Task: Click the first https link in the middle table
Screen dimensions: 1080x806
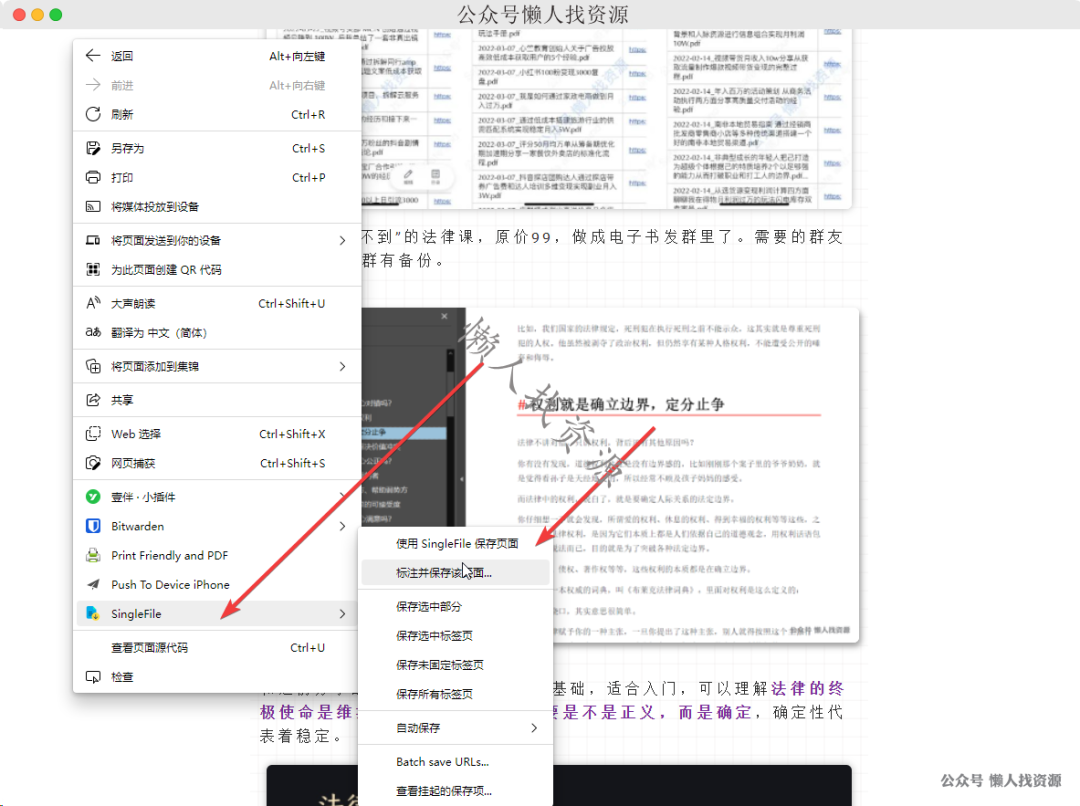Action: pos(637,50)
